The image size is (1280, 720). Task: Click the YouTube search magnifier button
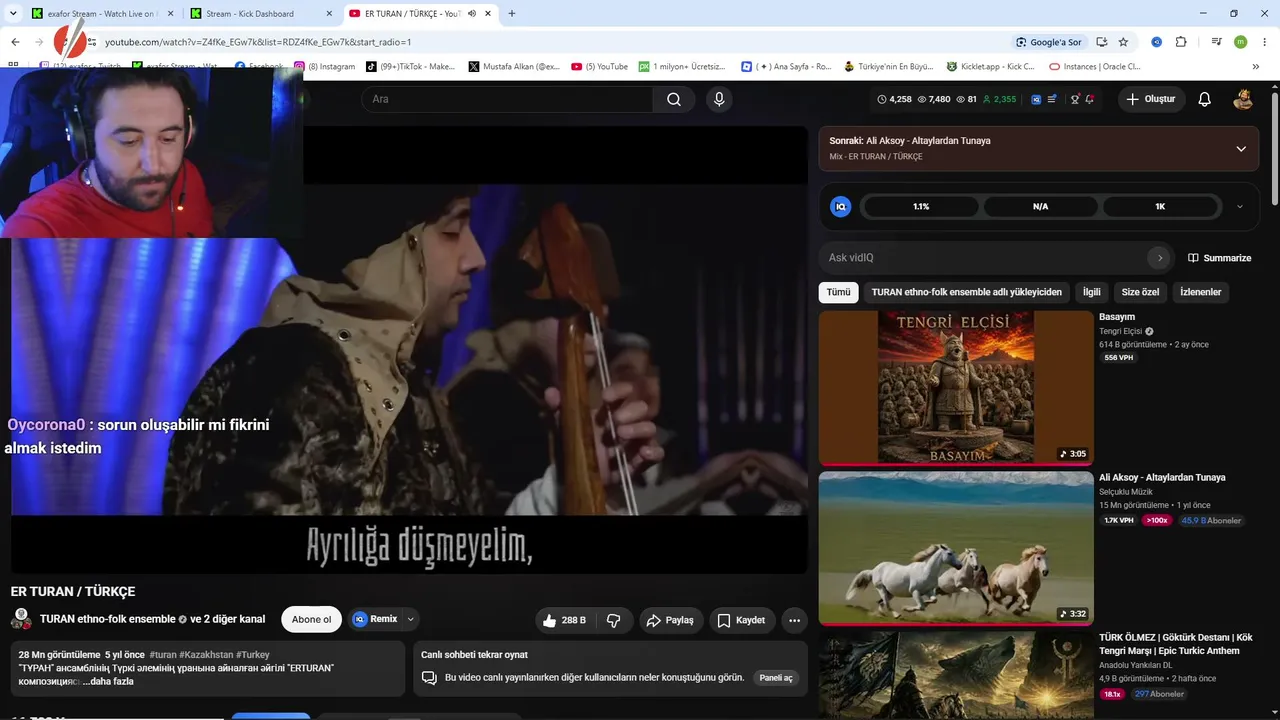click(674, 99)
